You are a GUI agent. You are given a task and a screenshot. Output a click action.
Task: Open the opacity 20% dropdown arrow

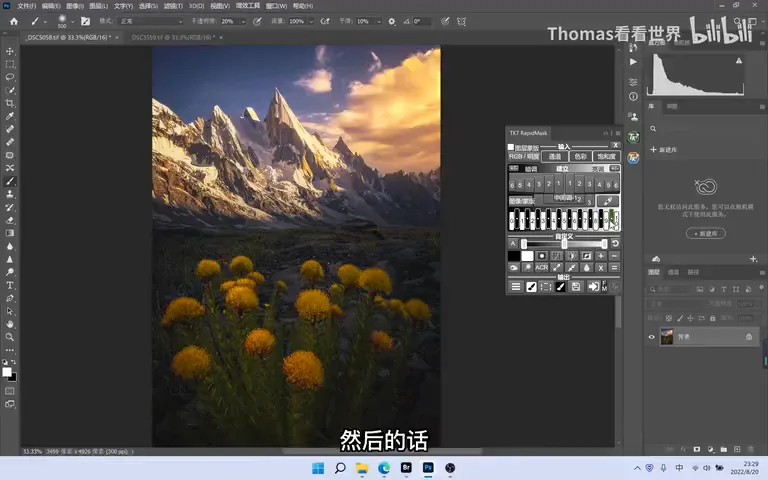coord(243,22)
